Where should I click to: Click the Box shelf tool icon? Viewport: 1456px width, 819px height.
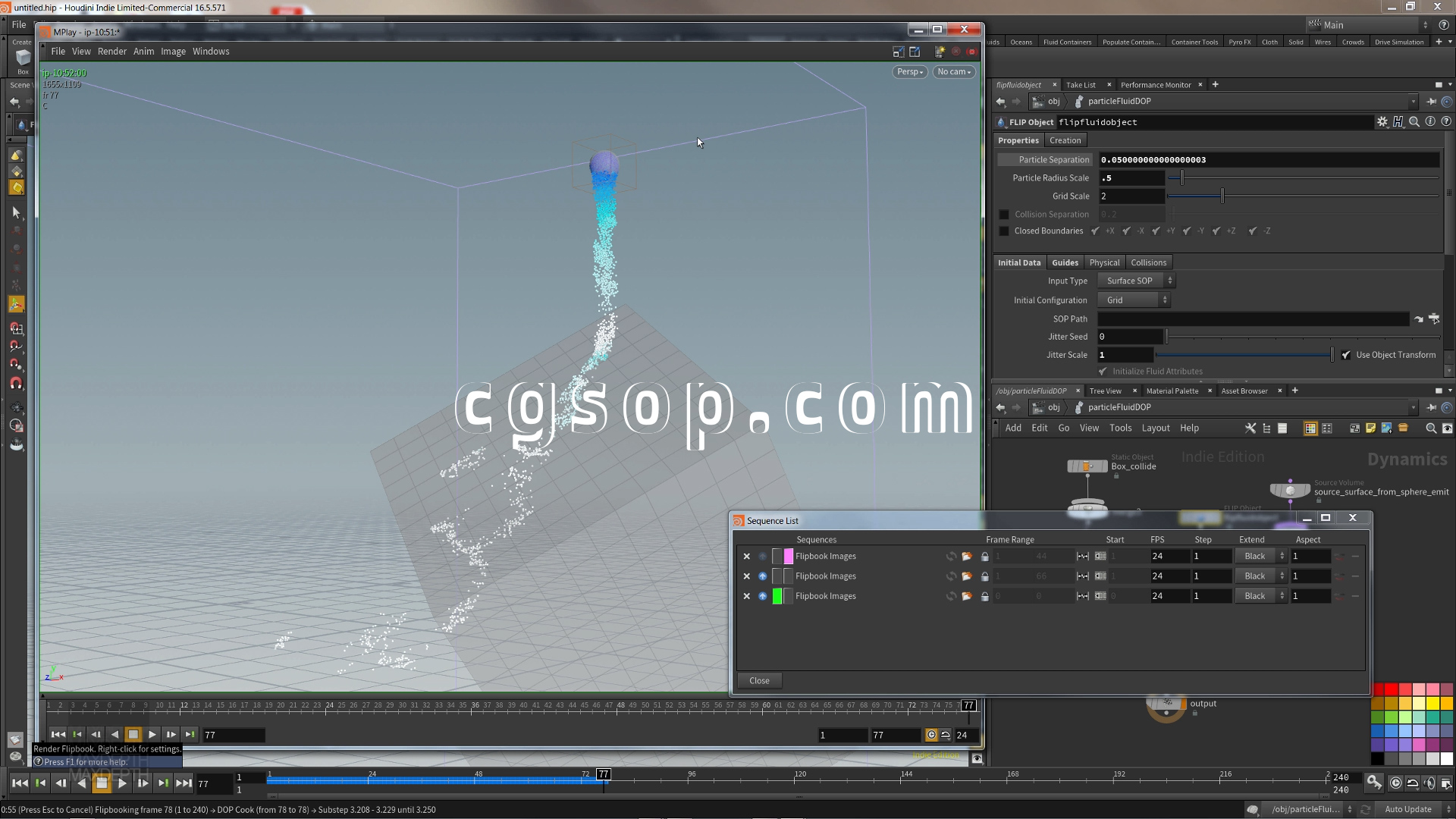[23, 58]
